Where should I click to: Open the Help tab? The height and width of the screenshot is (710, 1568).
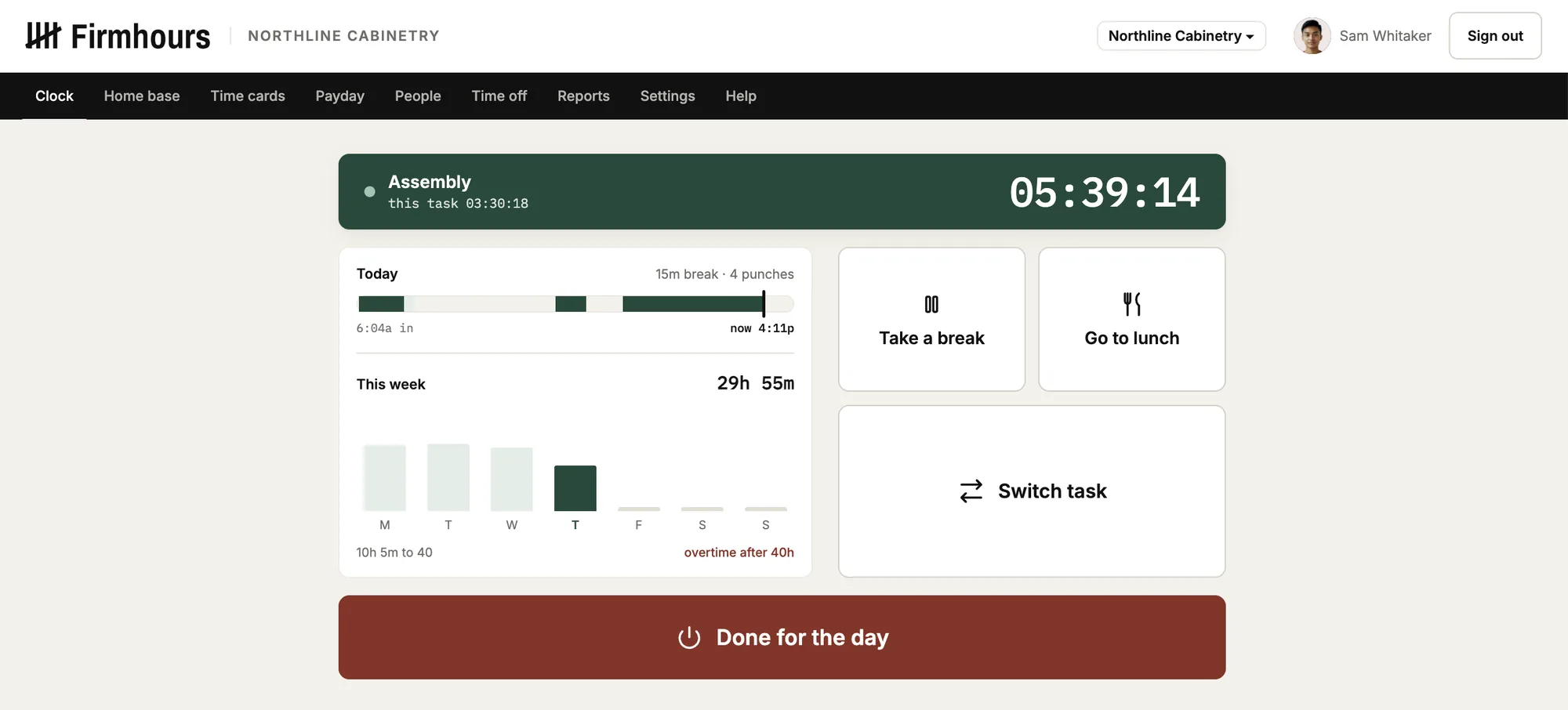click(x=741, y=96)
